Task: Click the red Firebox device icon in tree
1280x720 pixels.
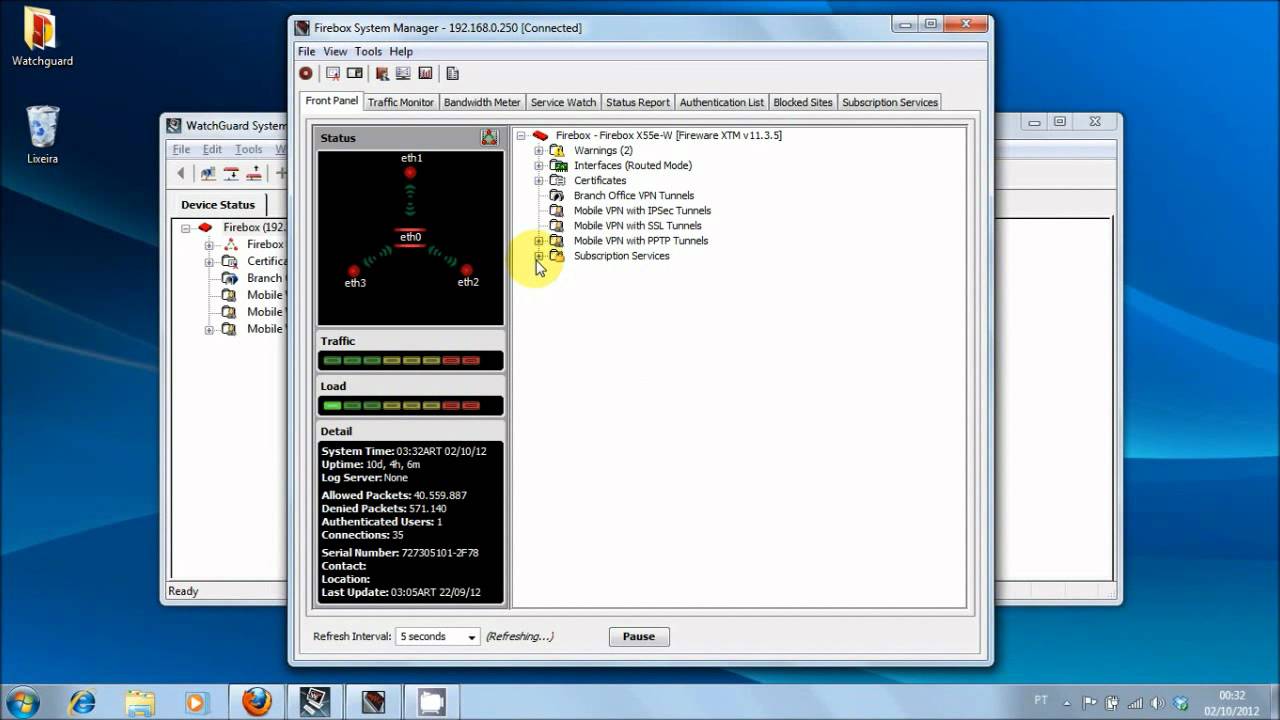Action: pyautogui.click(x=540, y=135)
